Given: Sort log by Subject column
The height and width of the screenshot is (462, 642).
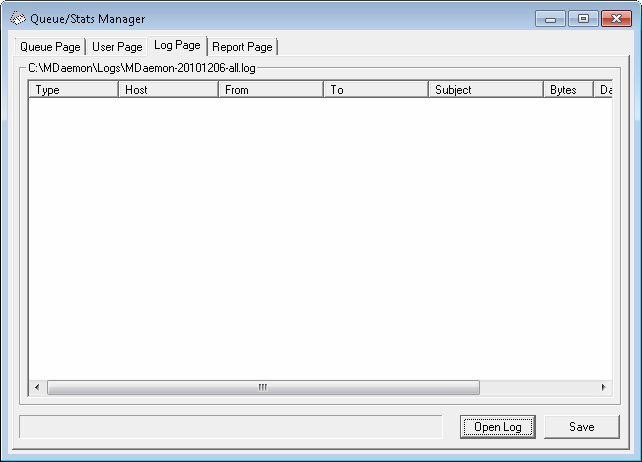Looking at the screenshot, I should [x=485, y=90].
